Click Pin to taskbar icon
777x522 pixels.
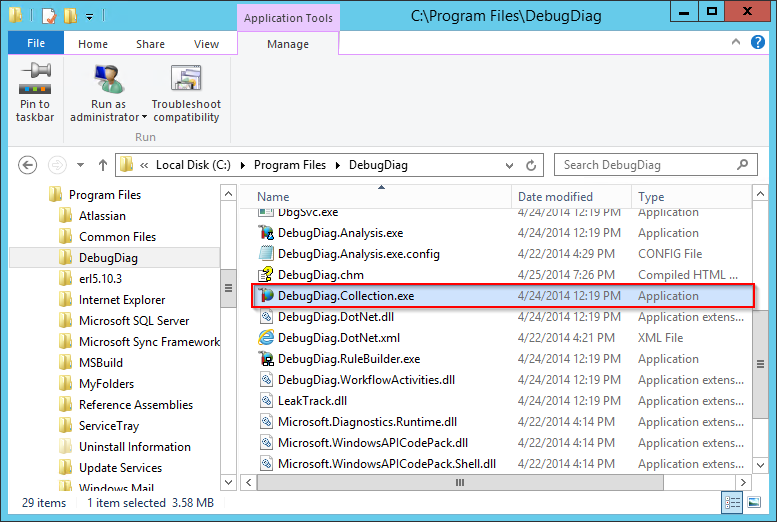pos(35,78)
